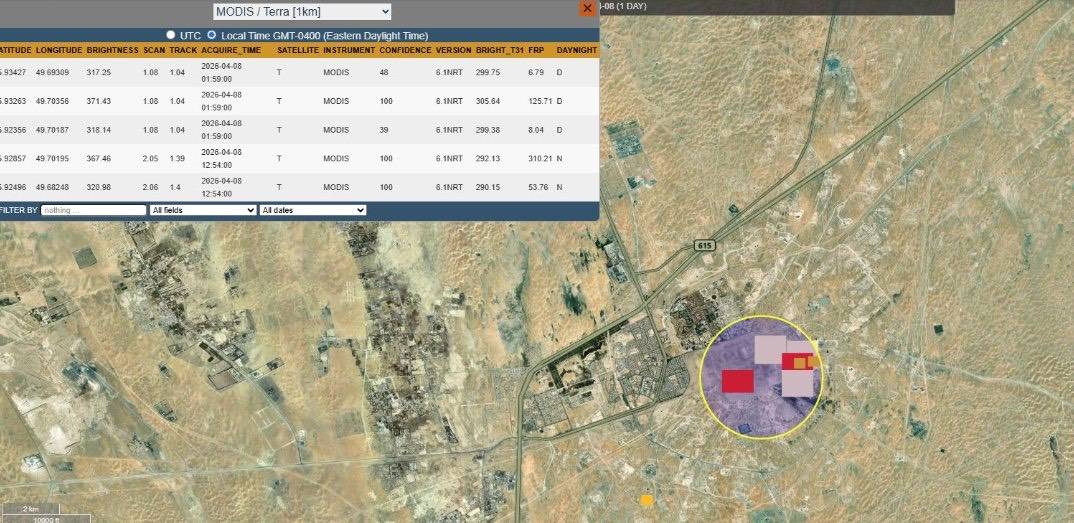
Task: Expand the All dates dropdown
Action: coord(313,210)
